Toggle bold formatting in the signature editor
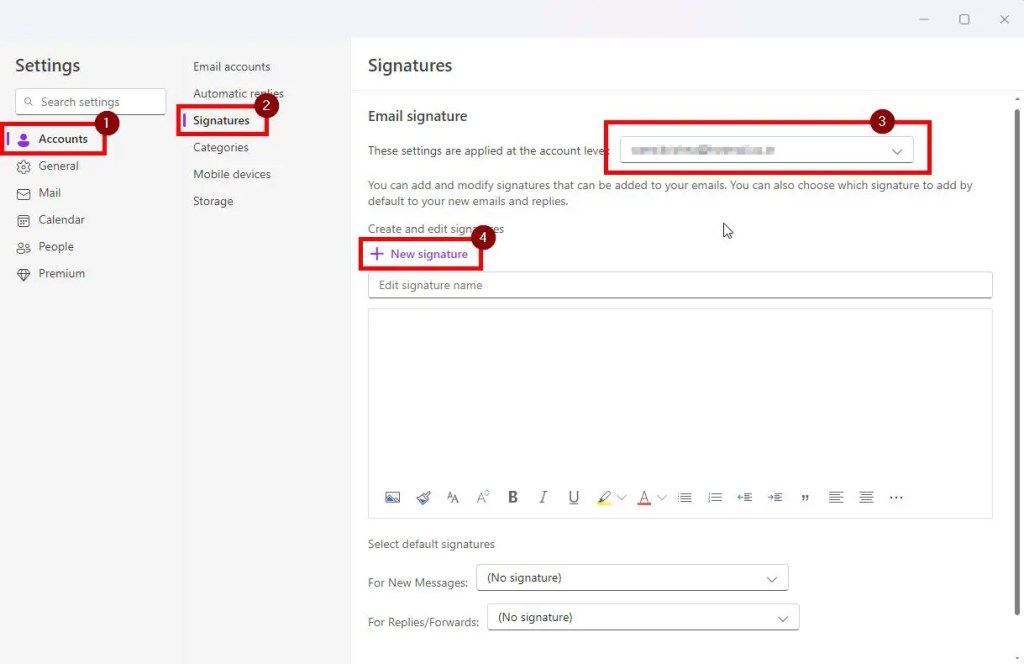The width and height of the screenshot is (1024, 664). tap(513, 497)
